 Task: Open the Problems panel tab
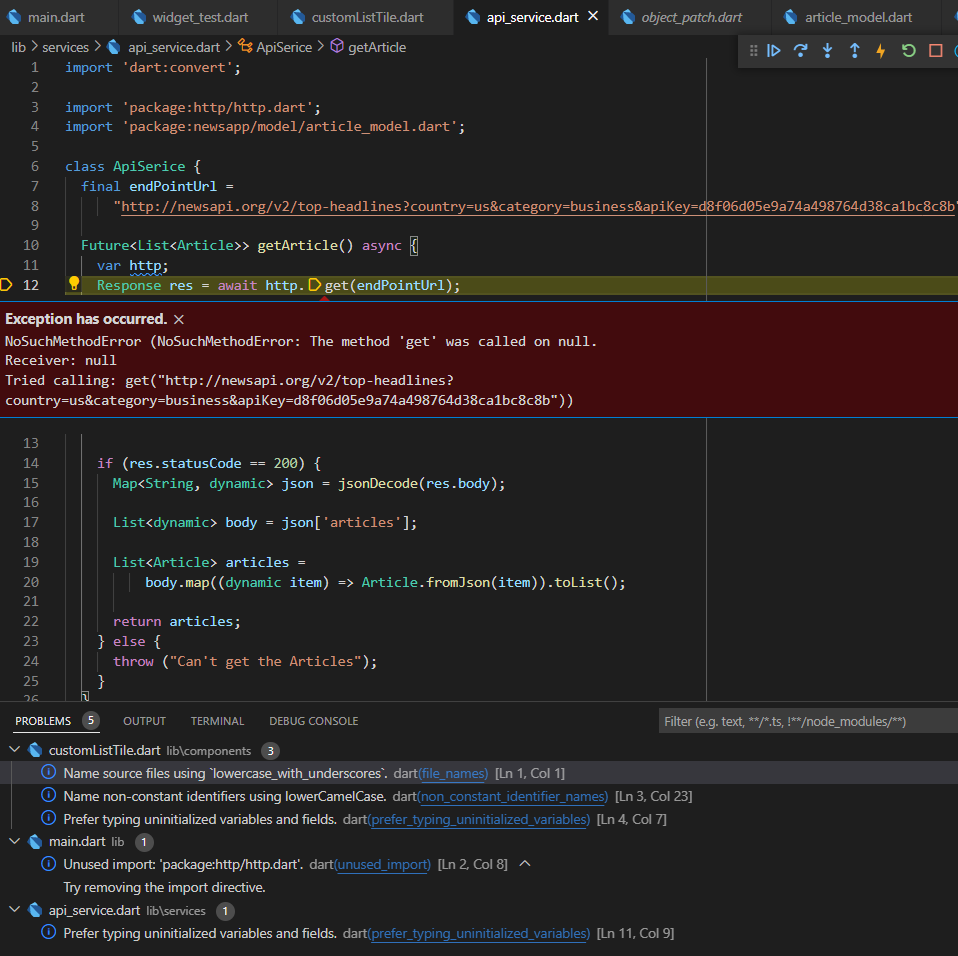tap(43, 721)
